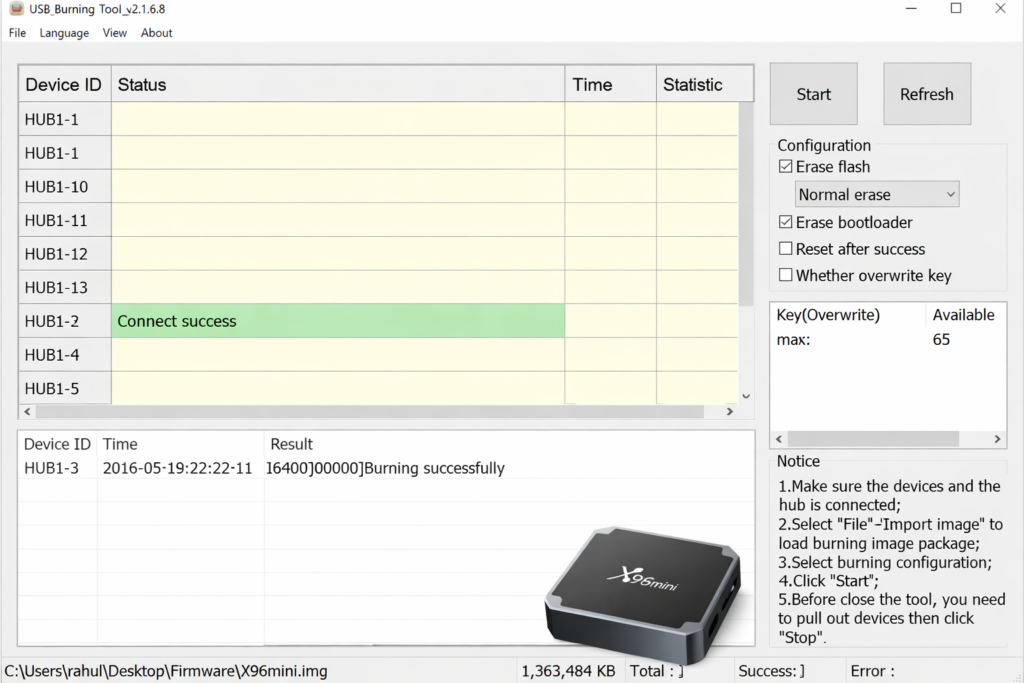This screenshot has width=1024, height=683.
Task: Maximize the USB Burning Tool window
Action: (x=956, y=9)
